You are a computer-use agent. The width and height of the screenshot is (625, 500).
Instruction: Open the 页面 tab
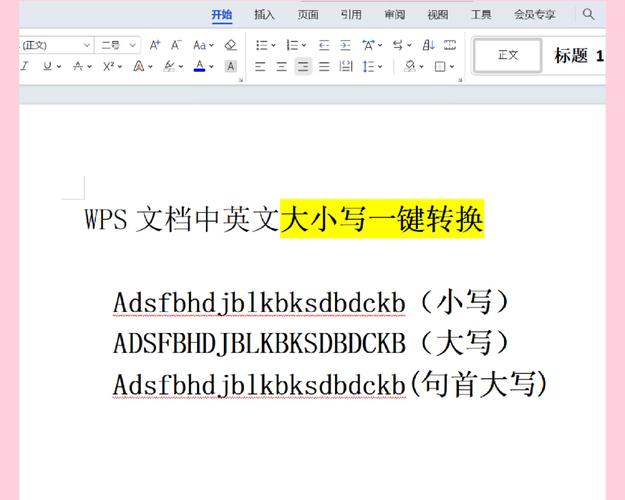coord(308,15)
